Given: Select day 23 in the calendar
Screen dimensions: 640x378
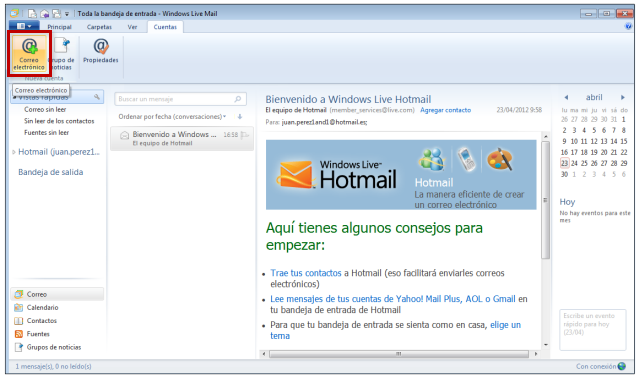Looking at the screenshot, I should 564,163.
